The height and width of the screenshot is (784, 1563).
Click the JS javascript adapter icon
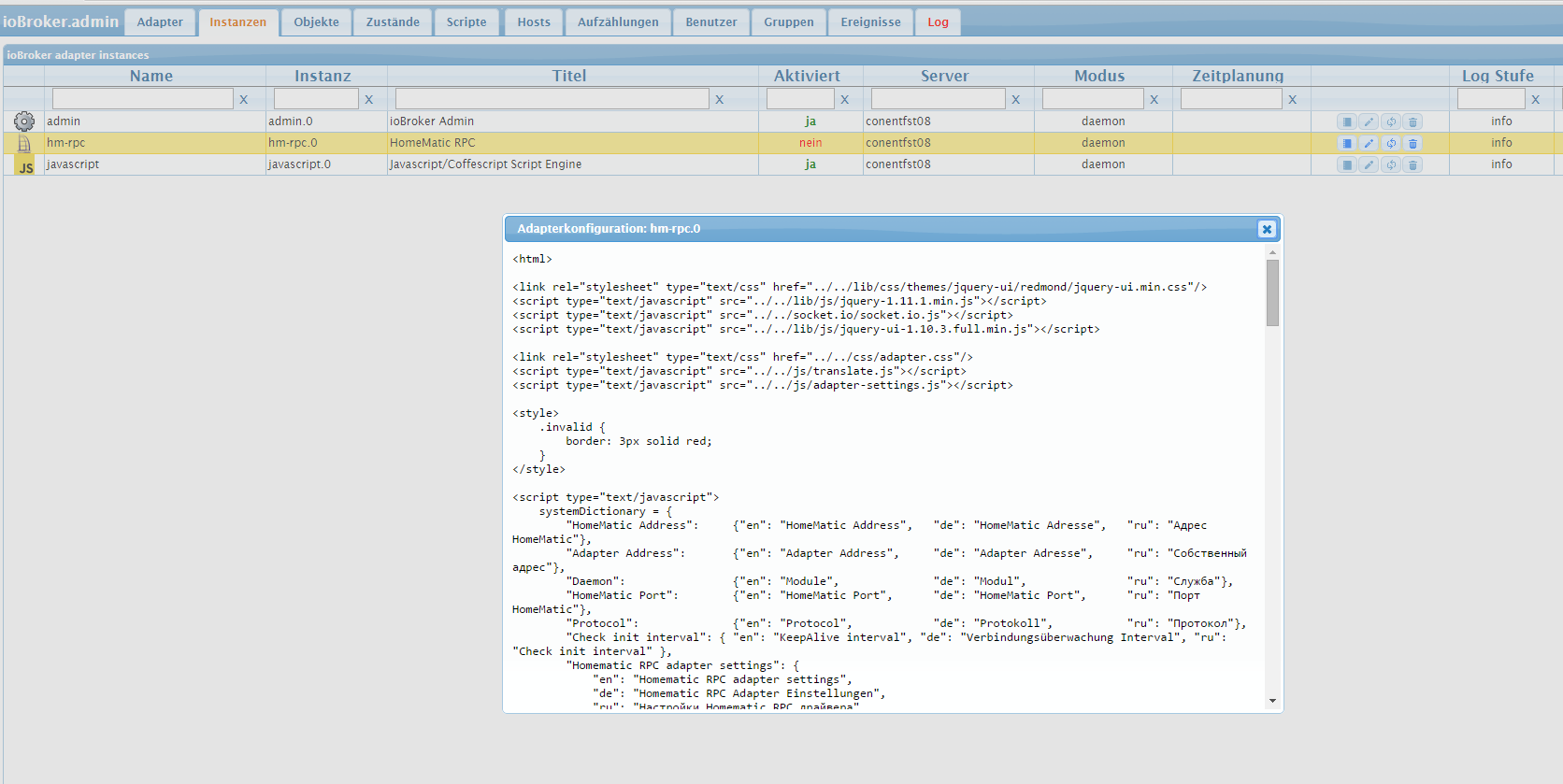coord(24,164)
